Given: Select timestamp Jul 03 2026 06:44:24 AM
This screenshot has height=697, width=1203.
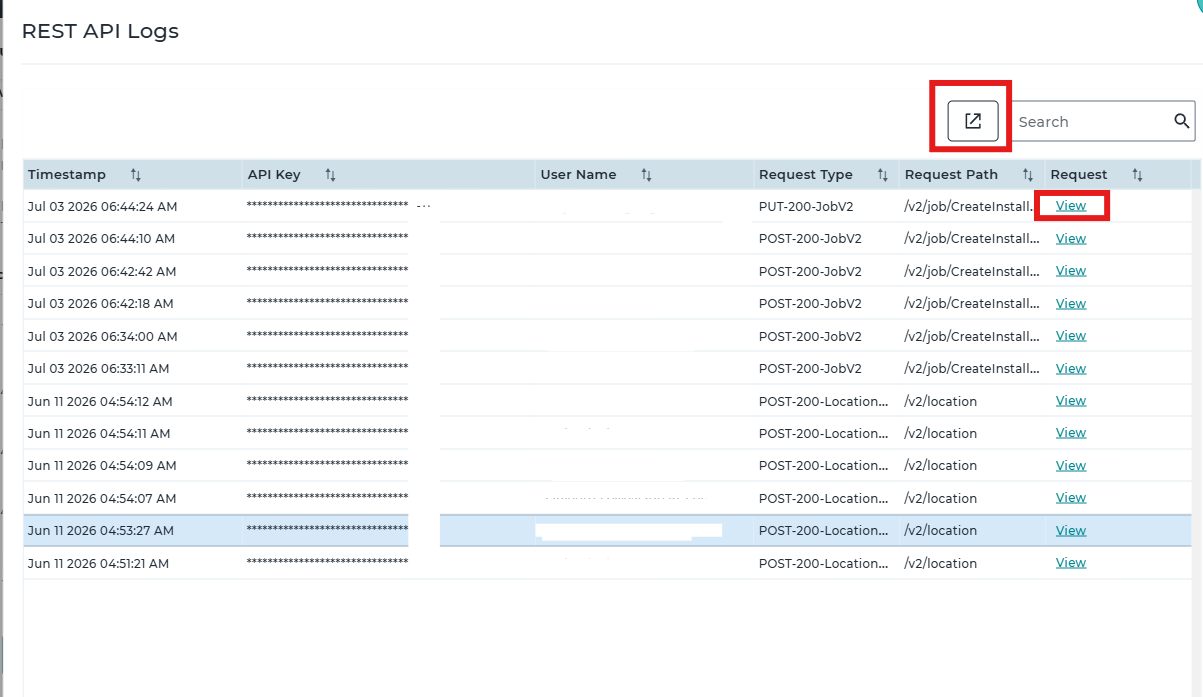Looking at the screenshot, I should coord(103,206).
